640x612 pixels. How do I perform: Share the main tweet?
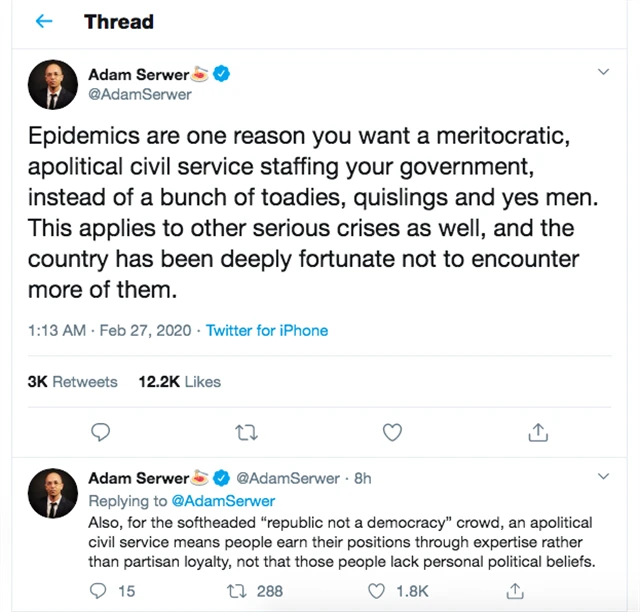[538, 432]
